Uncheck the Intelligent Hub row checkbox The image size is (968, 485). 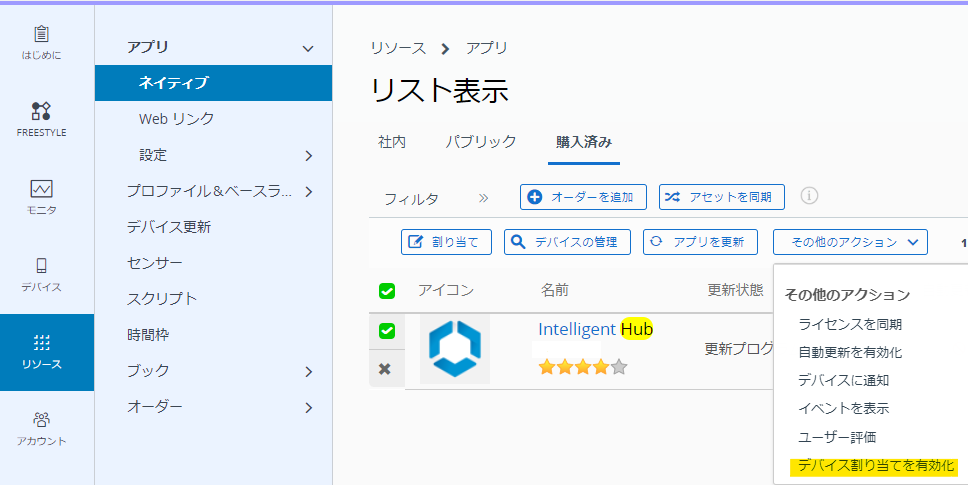tap(386, 331)
